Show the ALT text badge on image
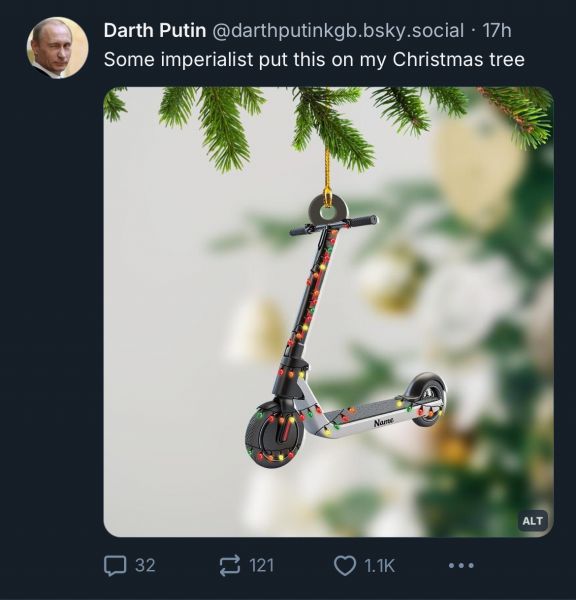Viewport: 576px width, 600px height. (532, 521)
